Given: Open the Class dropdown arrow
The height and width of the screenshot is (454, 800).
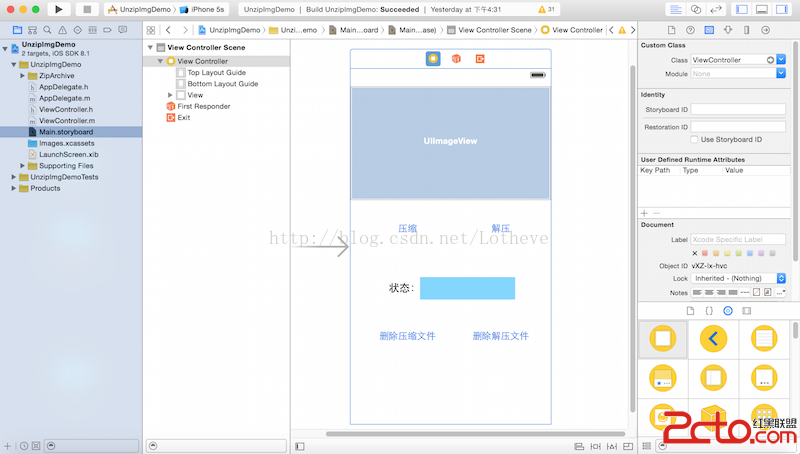Looking at the screenshot, I should (781, 60).
